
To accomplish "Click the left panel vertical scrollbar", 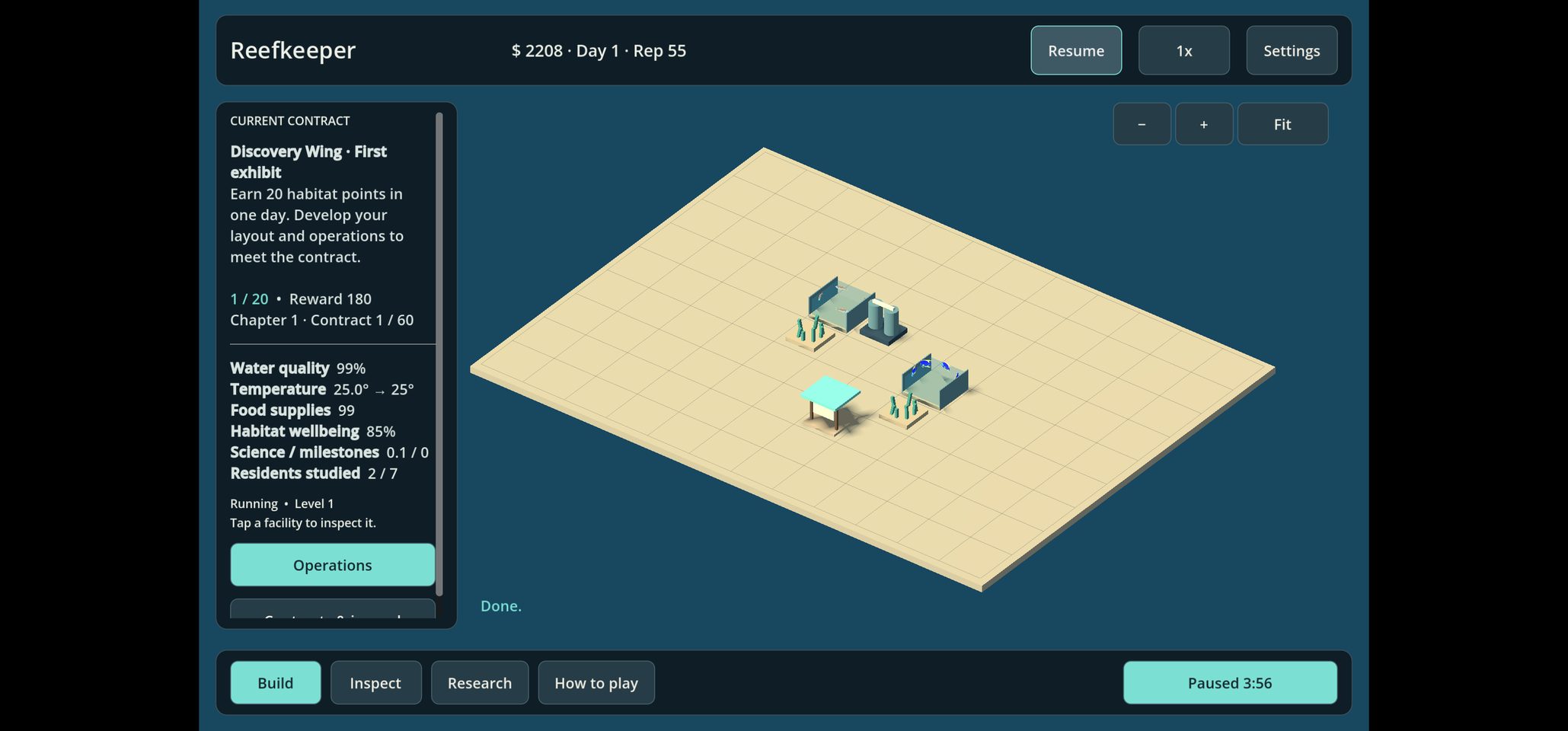I will point(439,354).
